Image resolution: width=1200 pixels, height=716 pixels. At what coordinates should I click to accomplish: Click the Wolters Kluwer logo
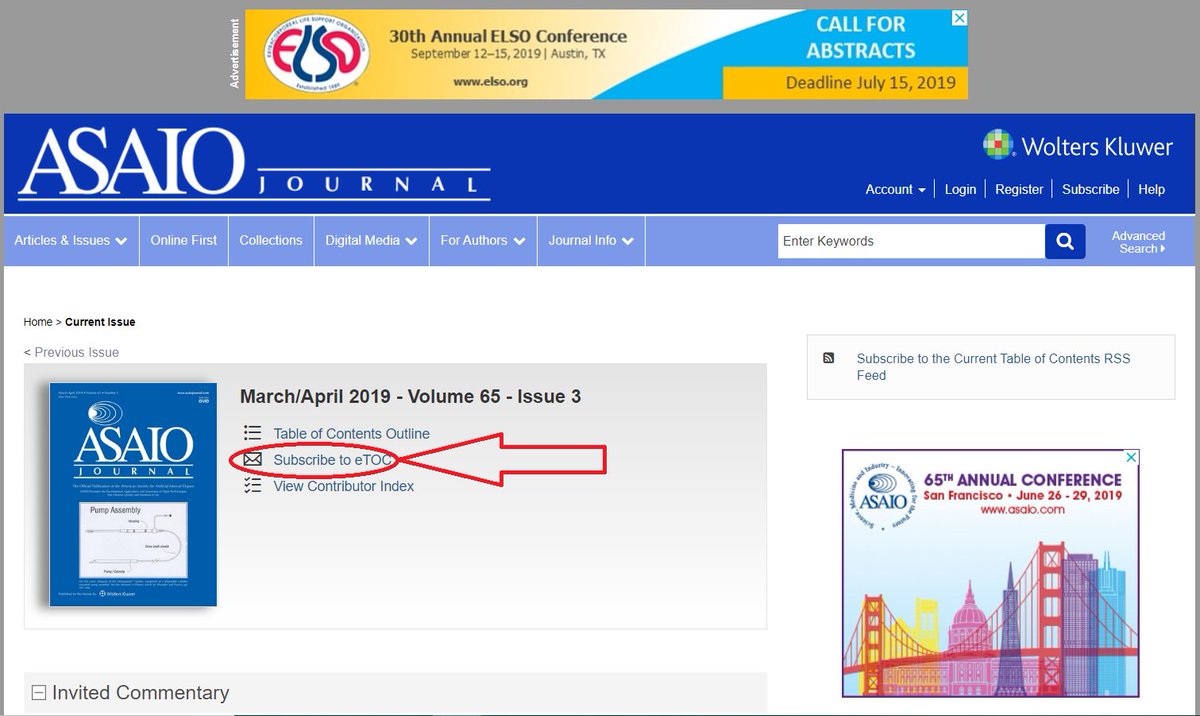1078,146
